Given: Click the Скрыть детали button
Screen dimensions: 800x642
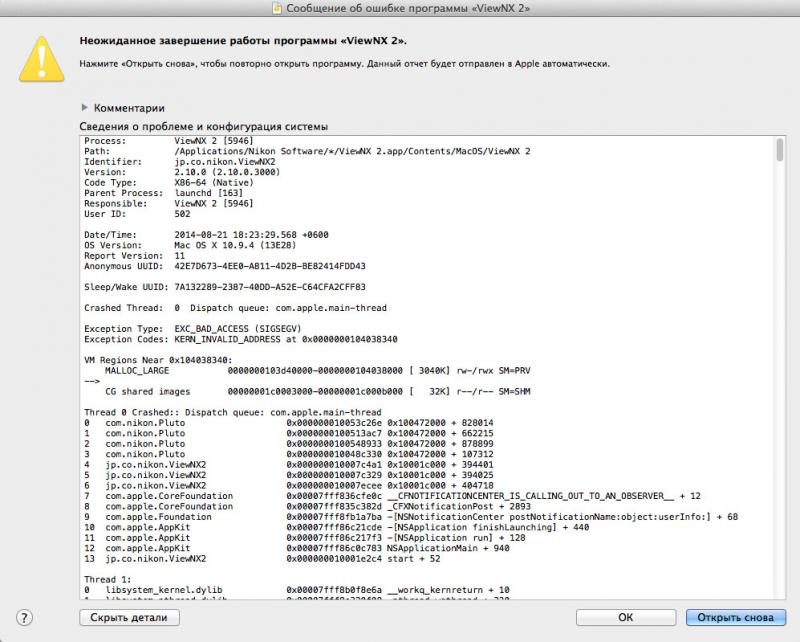Looking at the screenshot, I should (x=129, y=618).
